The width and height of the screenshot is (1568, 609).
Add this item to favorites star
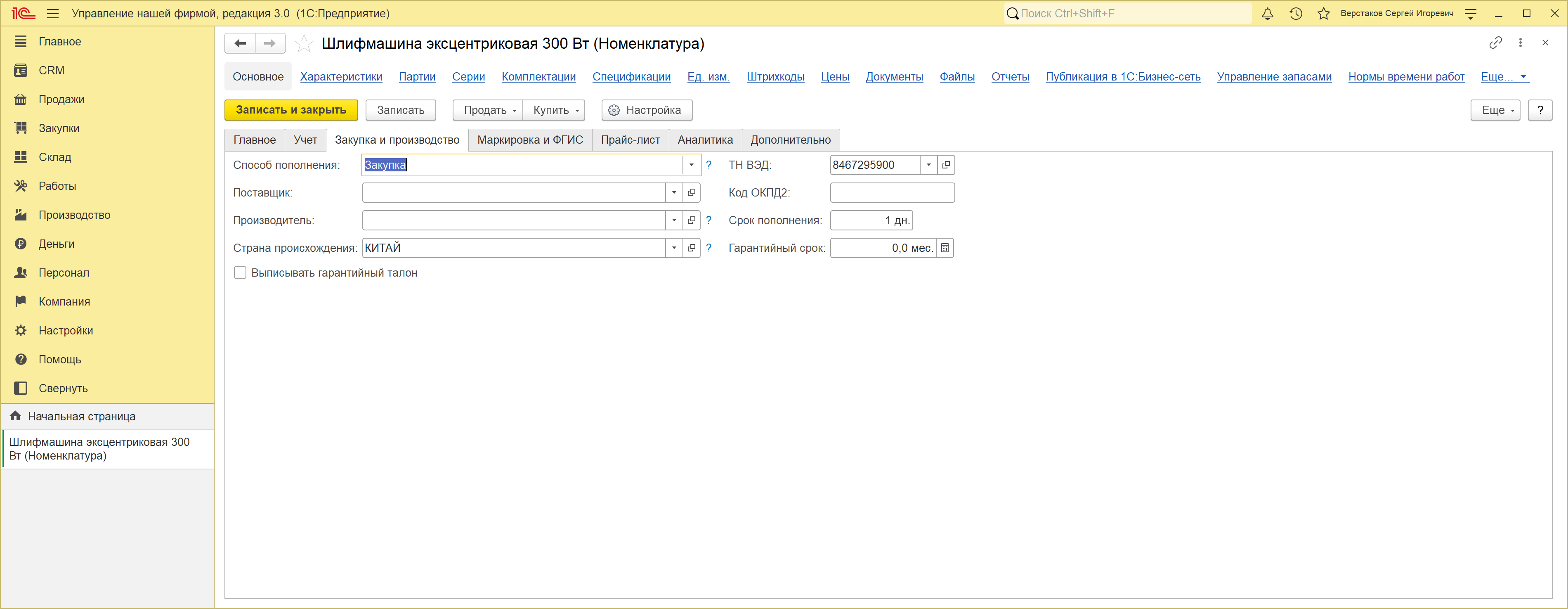(x=304, y=43)
